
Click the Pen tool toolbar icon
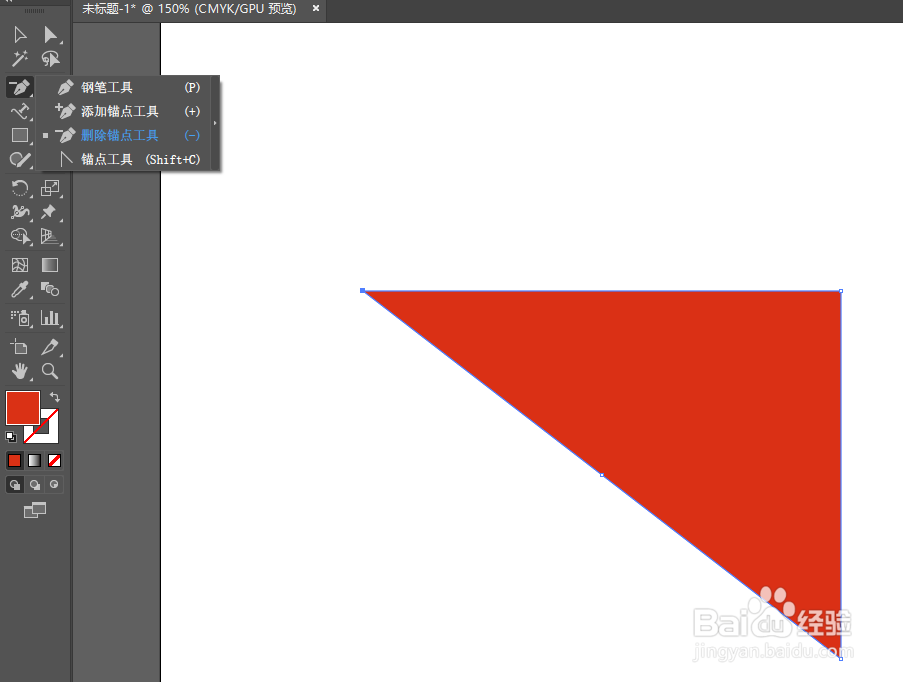tap(20, 88)
